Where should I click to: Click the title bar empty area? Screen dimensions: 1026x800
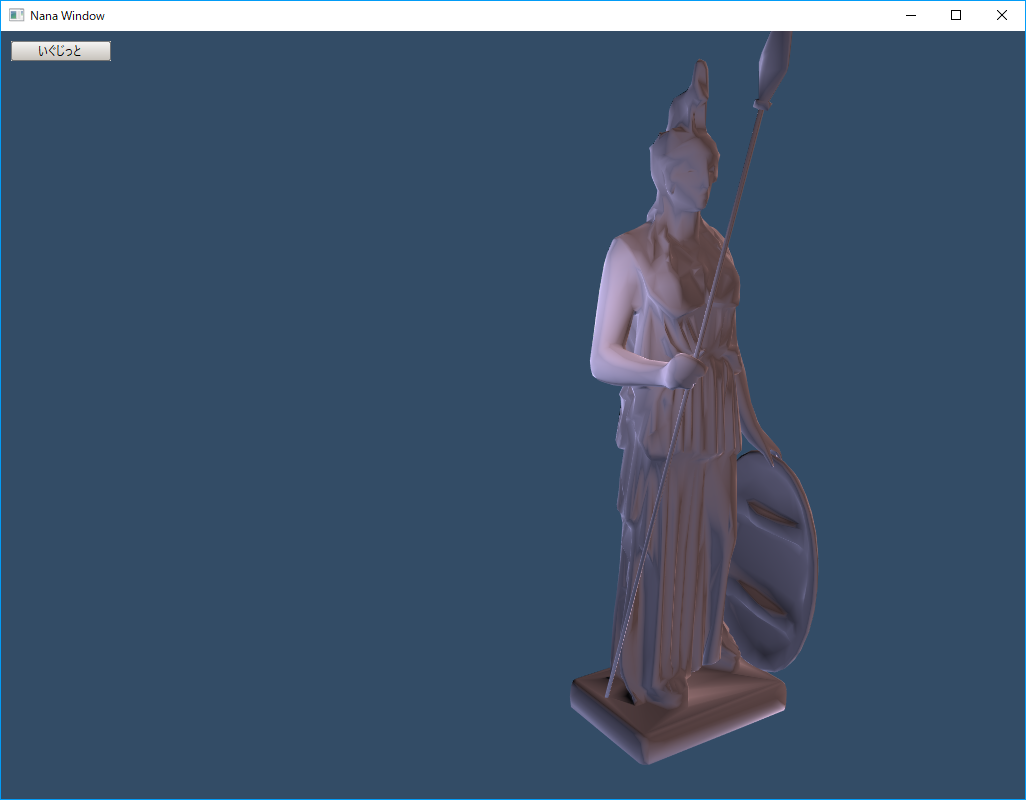point(500,15)
